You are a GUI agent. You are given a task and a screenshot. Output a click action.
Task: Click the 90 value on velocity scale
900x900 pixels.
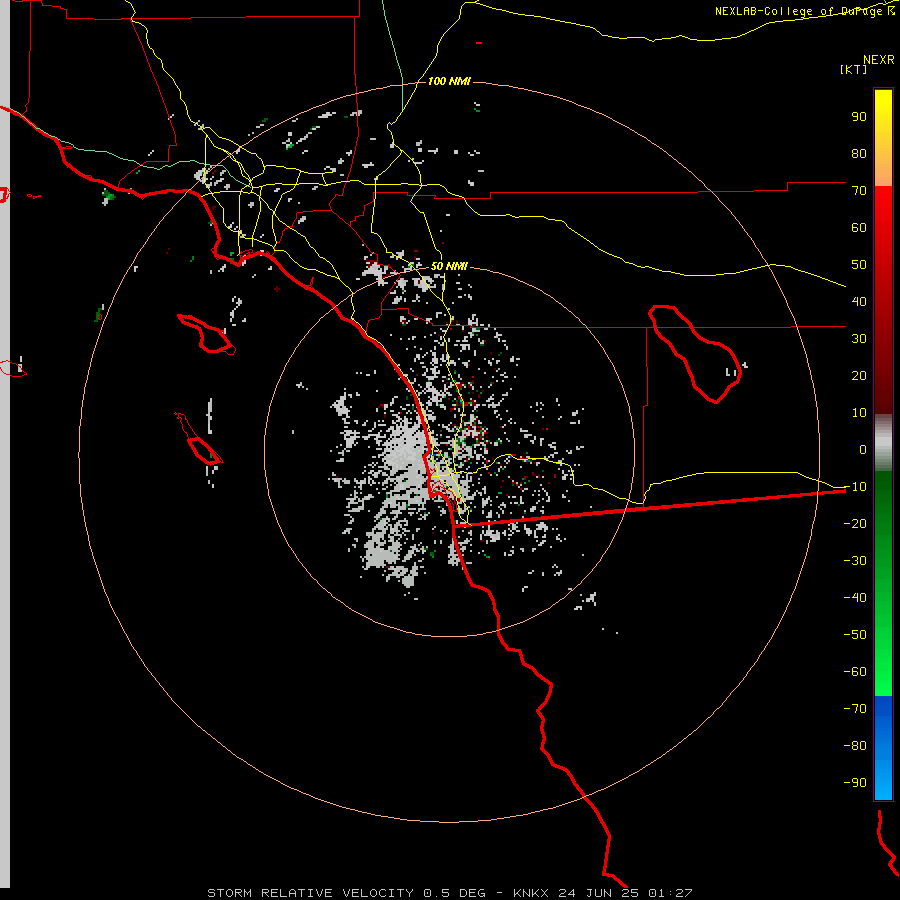click(x=859, y=117)
